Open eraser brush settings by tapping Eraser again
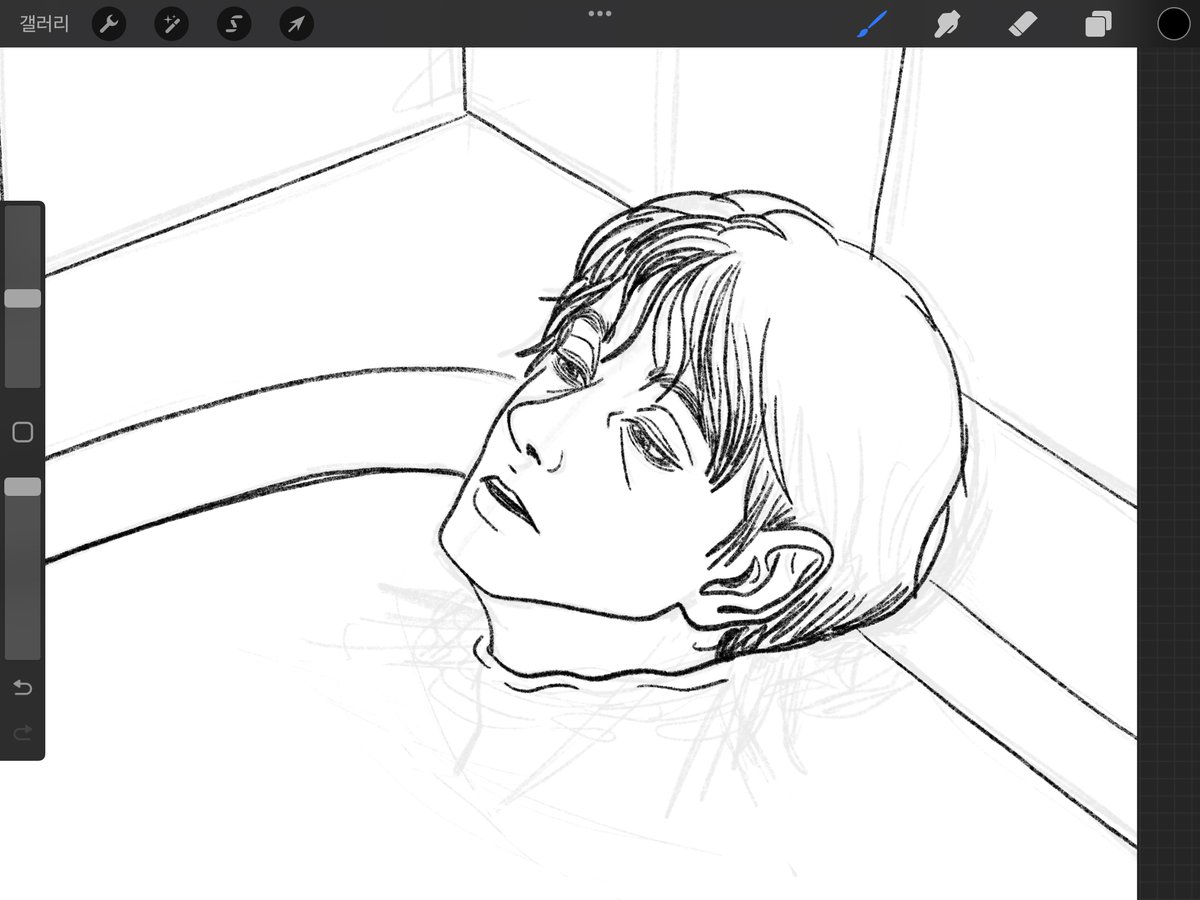The image size is (1200, 900). pyautogui.click(x=1022, y=23)
